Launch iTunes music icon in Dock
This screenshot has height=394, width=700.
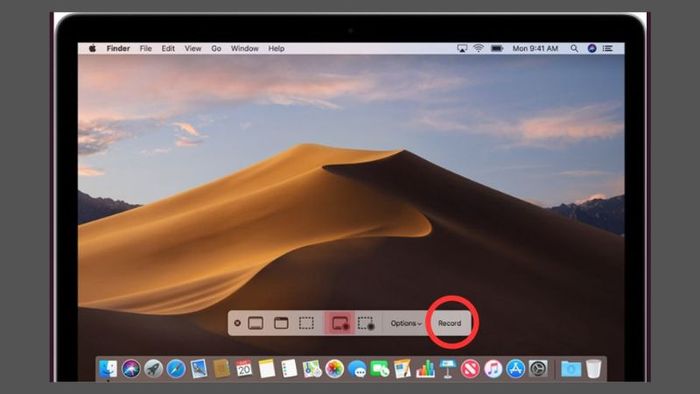493,369
